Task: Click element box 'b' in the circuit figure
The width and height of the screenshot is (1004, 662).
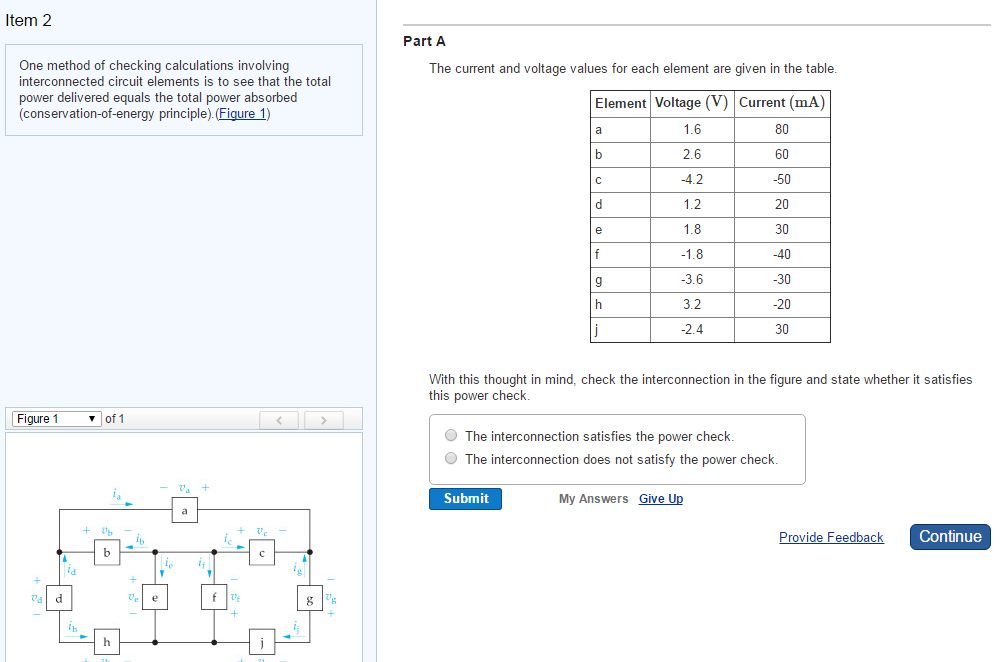Action: 106,552
